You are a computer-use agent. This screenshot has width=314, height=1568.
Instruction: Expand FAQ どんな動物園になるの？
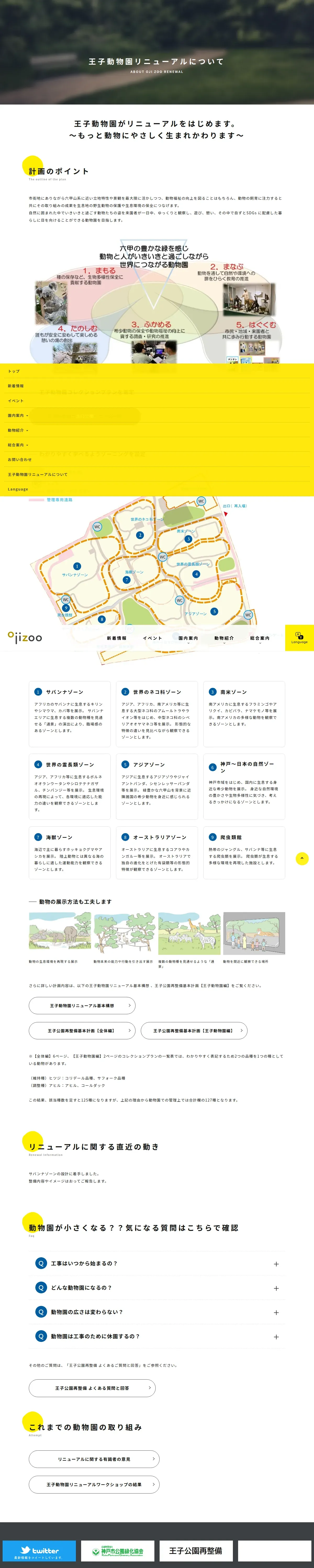click(157, 1287)
